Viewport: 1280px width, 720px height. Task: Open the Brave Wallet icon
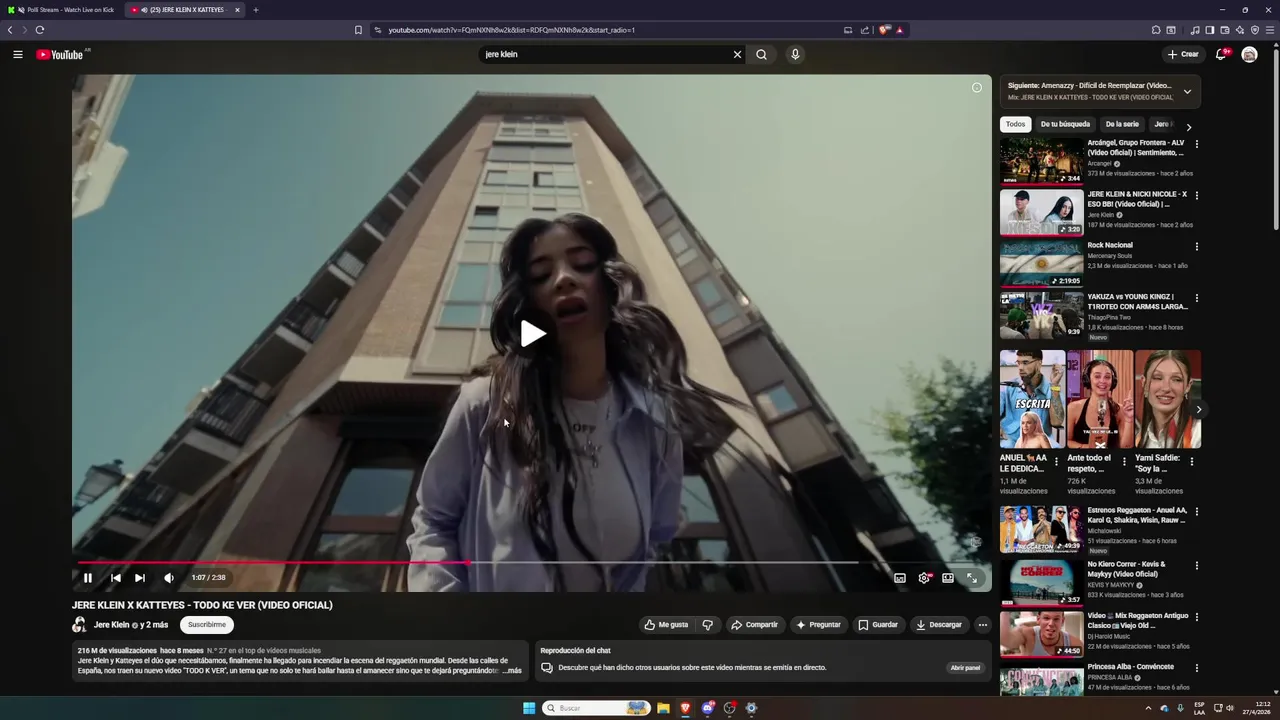(x=1224, y=30)
